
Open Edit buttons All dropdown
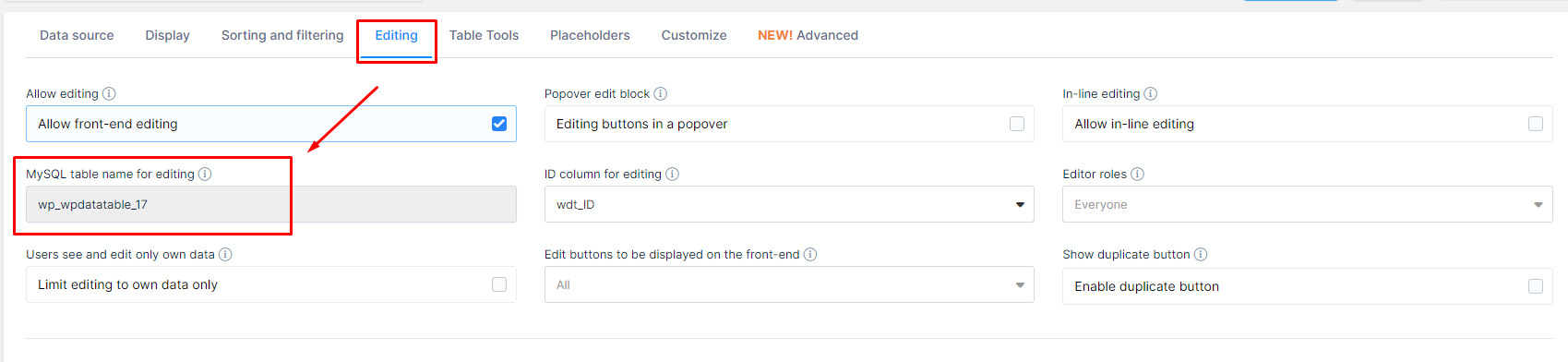coord(789,284)
